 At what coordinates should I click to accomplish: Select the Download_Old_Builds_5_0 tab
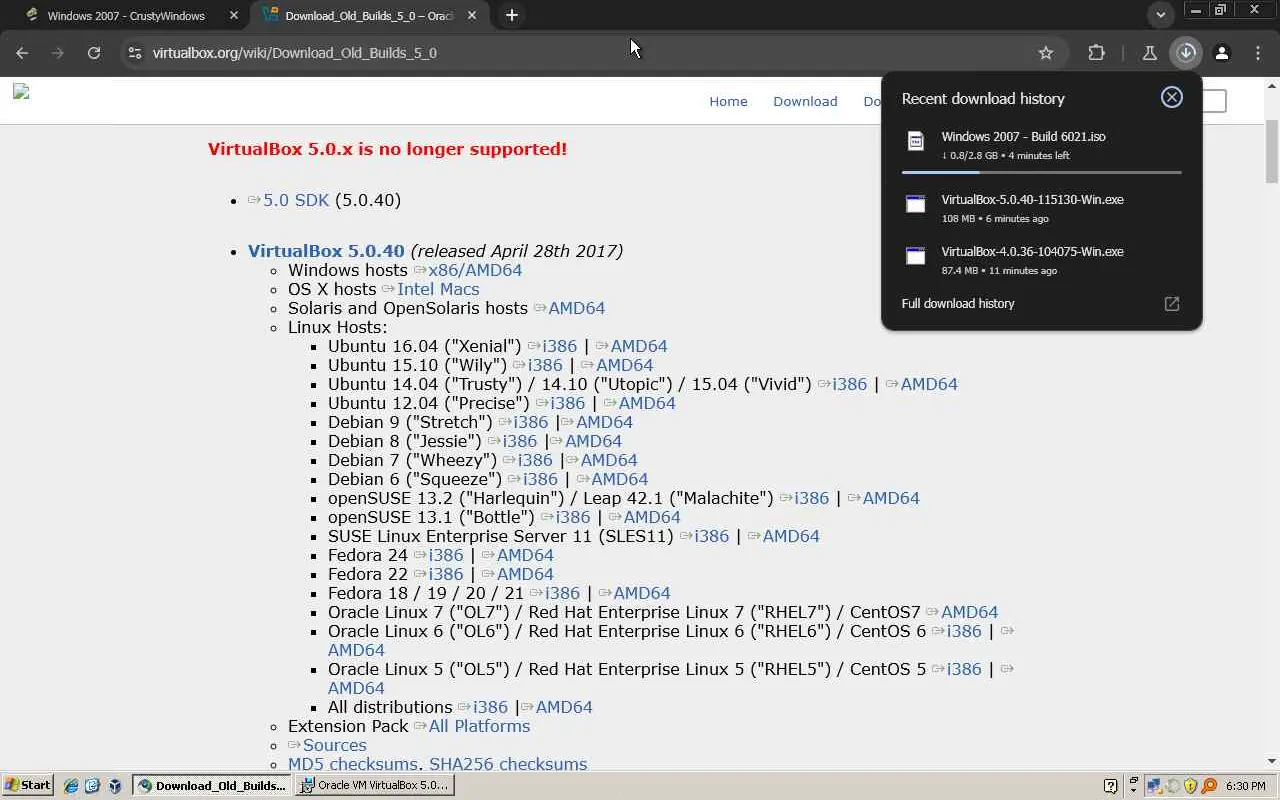pos(368,16)
